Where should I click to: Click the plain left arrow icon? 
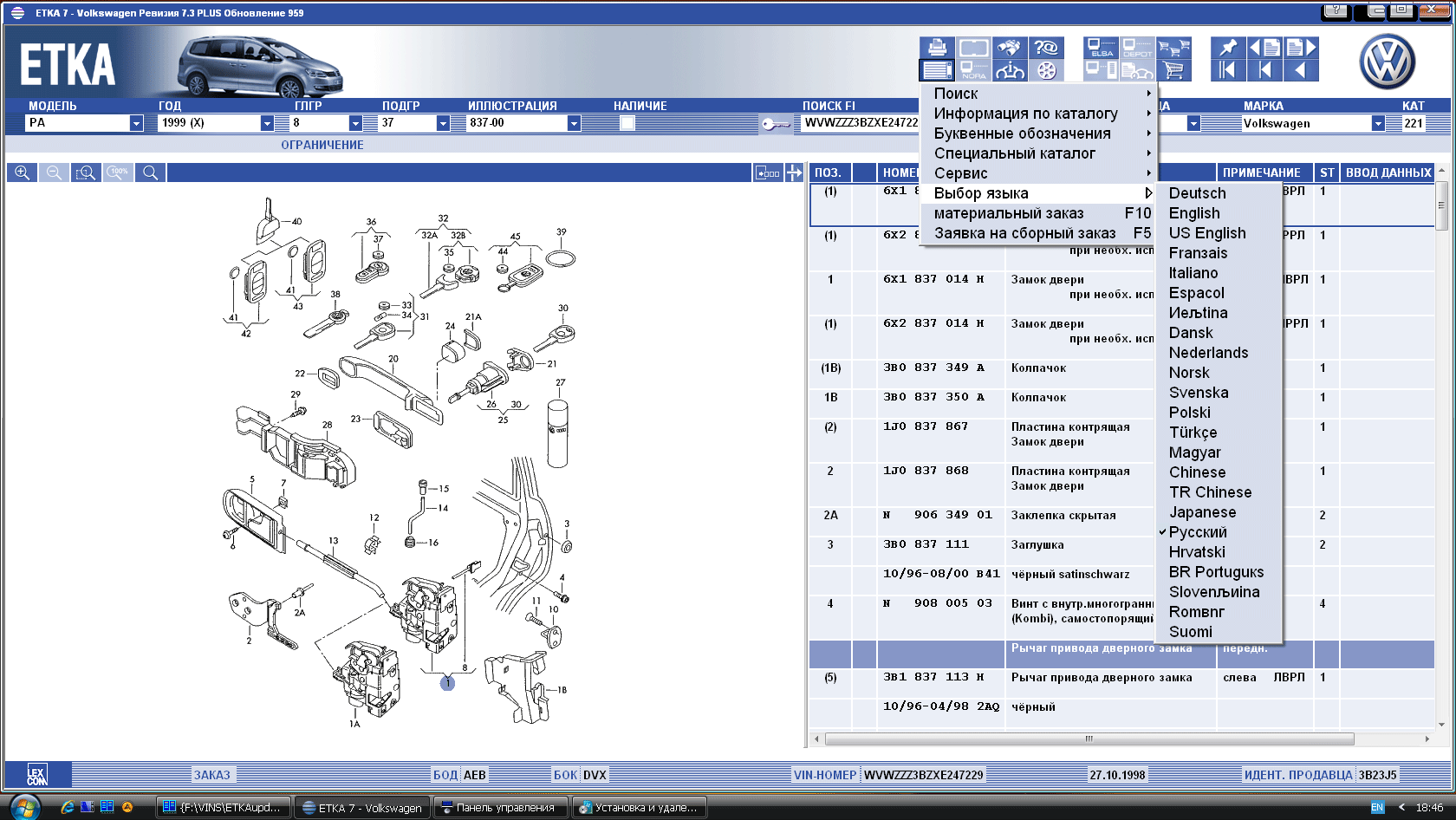pyautogui.click(x=1301, y=70)
